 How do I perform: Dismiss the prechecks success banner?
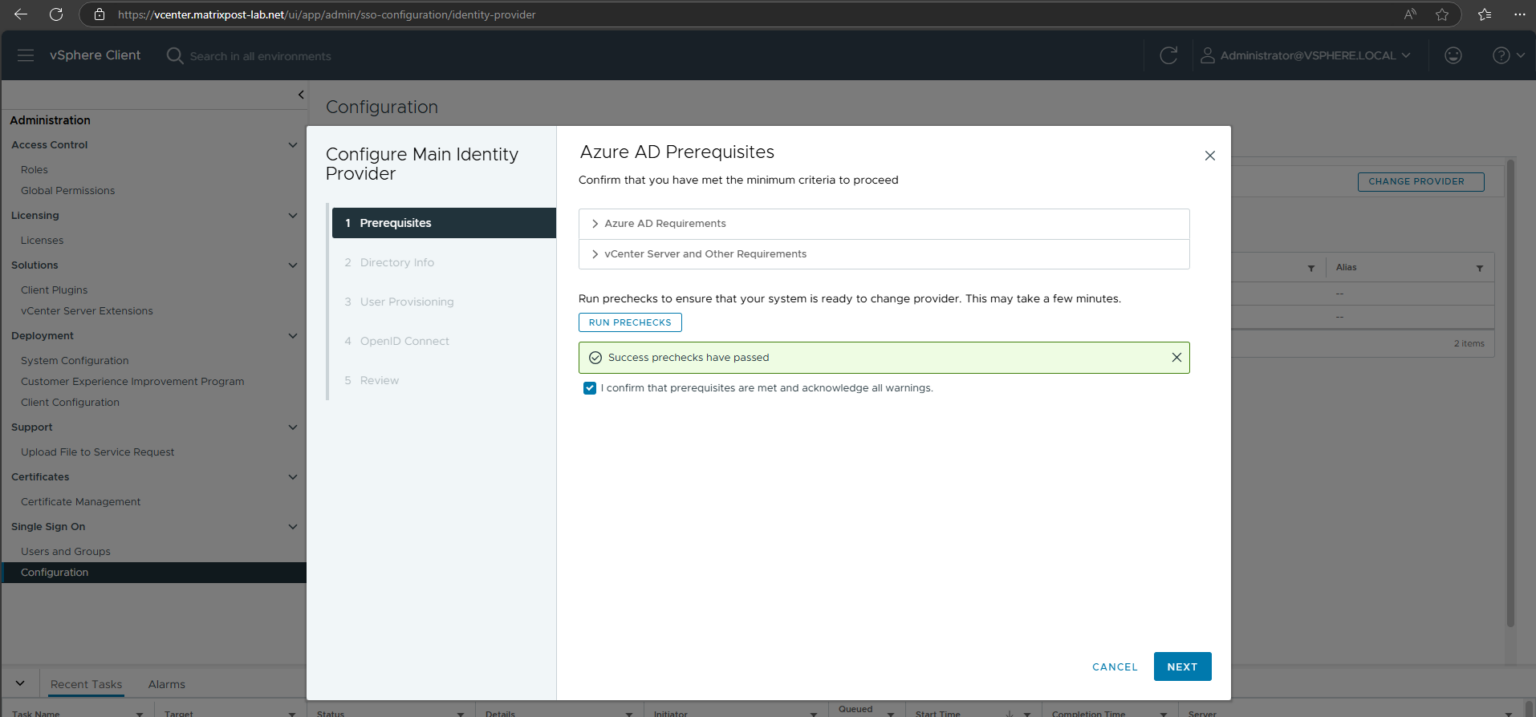tap(1176, 357)
